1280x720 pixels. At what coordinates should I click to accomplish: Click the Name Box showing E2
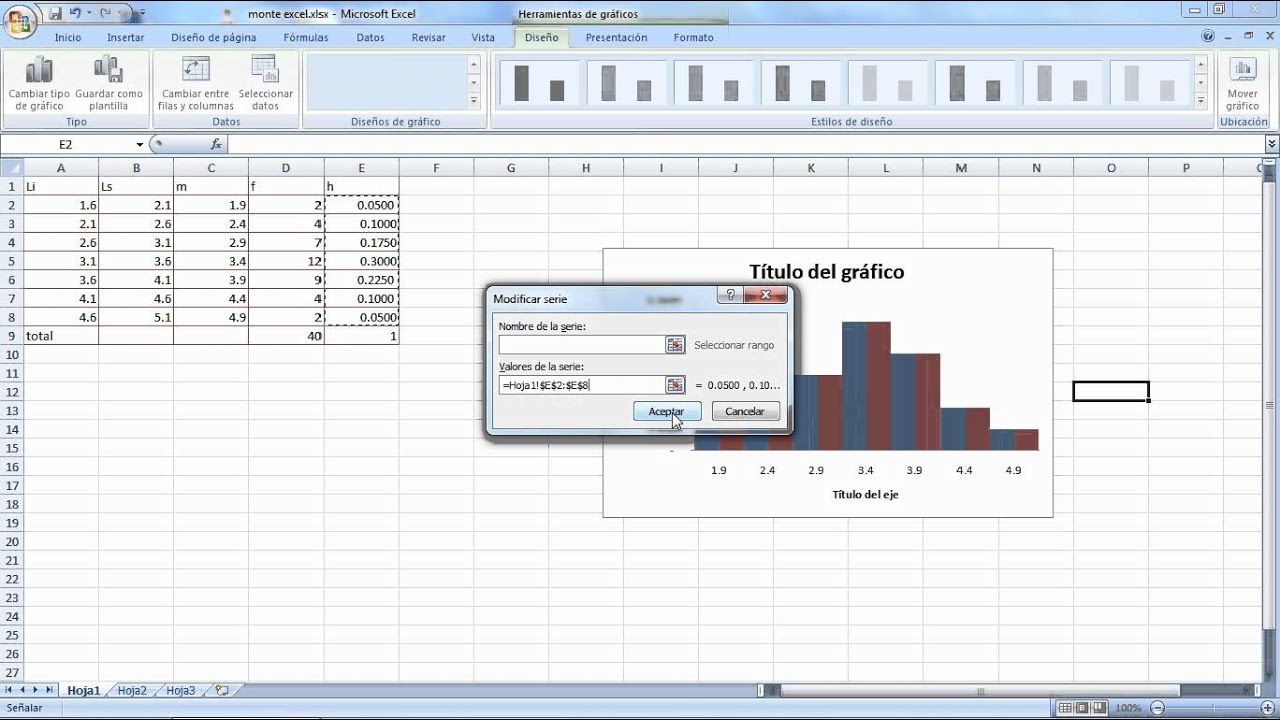click(x=66, y=145)
